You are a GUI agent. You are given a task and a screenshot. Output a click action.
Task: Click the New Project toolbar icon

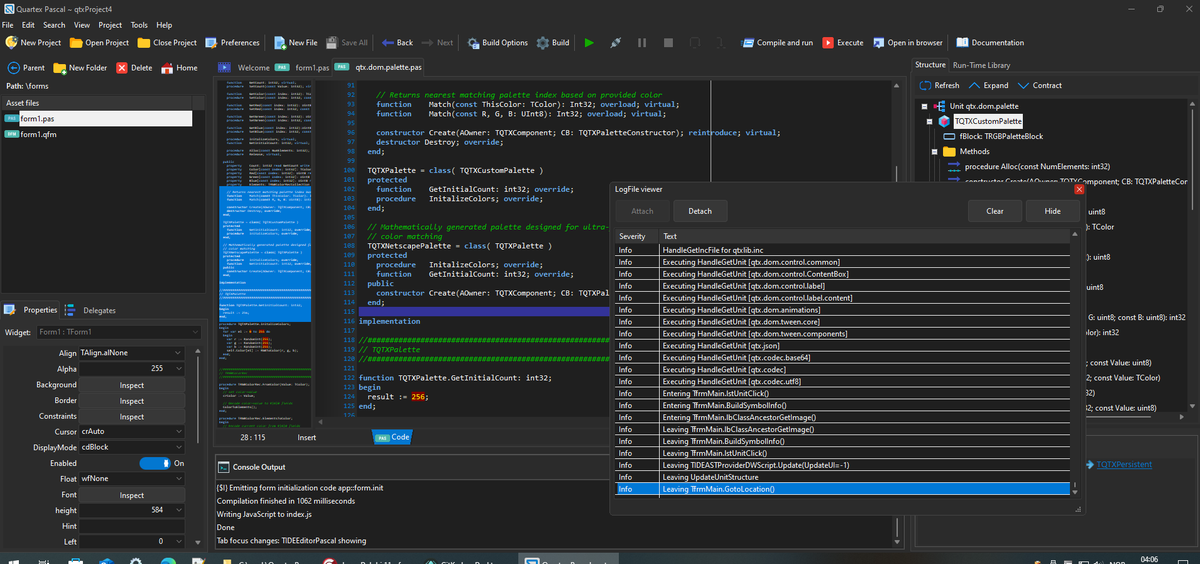[11, 43]
